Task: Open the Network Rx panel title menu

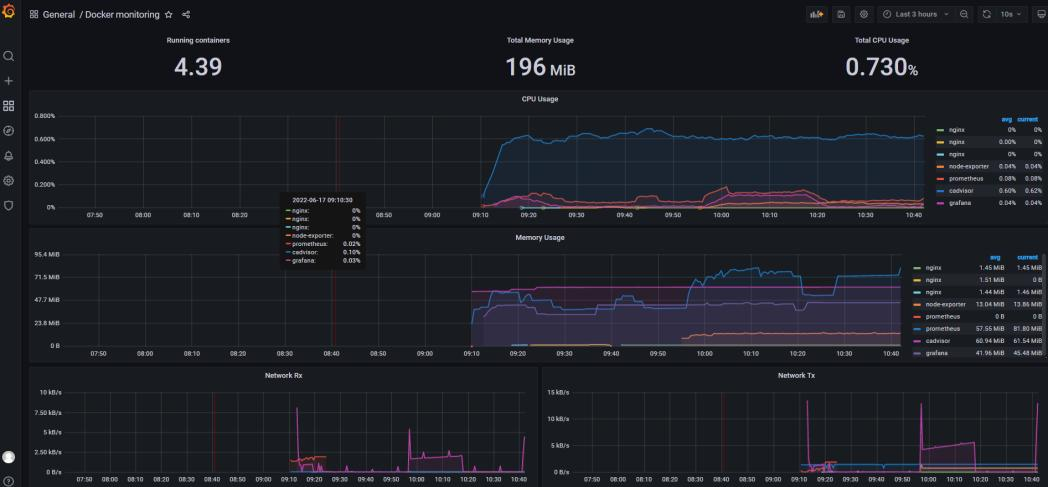Action: pos(283,375)
